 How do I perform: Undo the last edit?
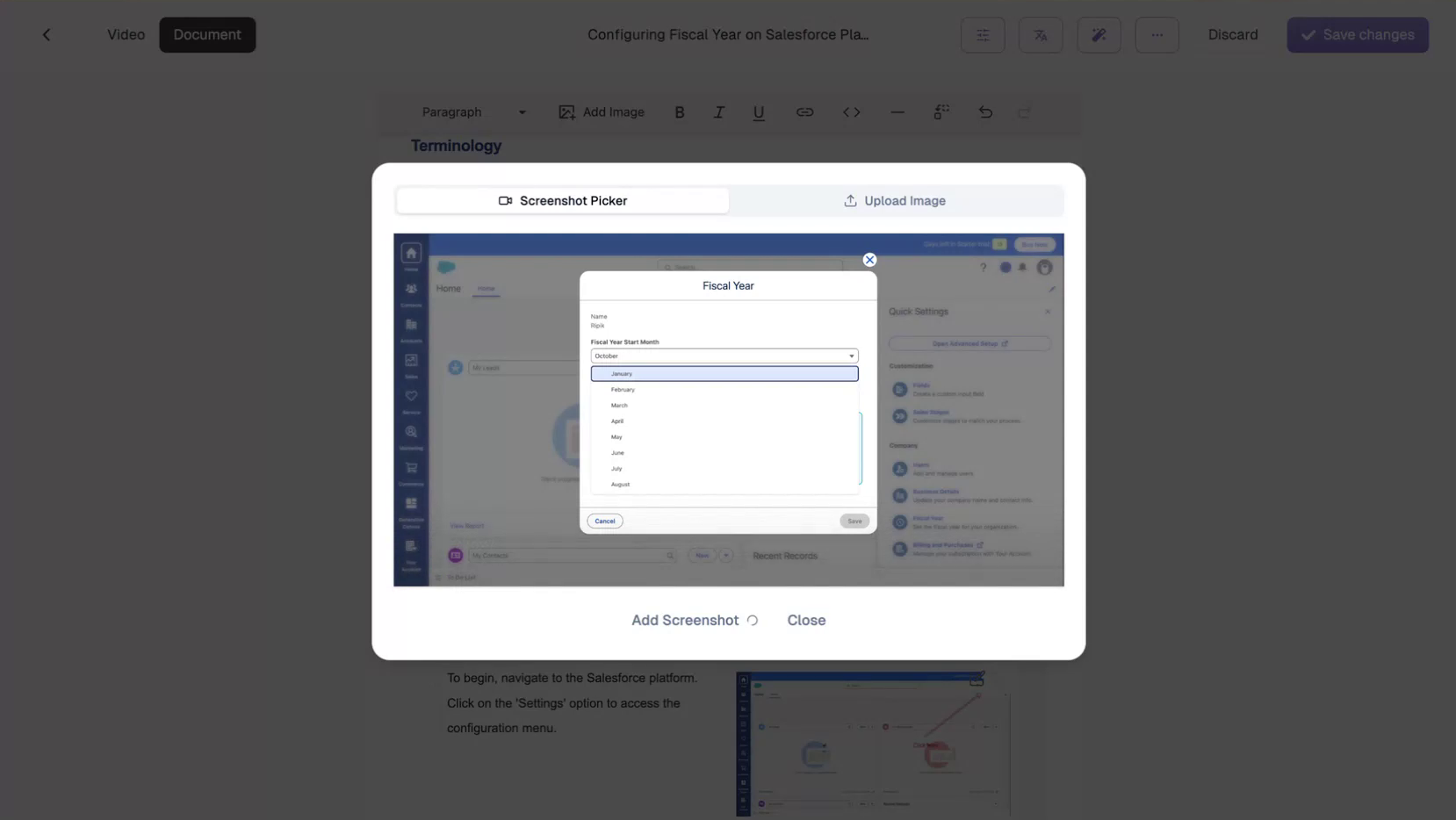tap(985, 112)
